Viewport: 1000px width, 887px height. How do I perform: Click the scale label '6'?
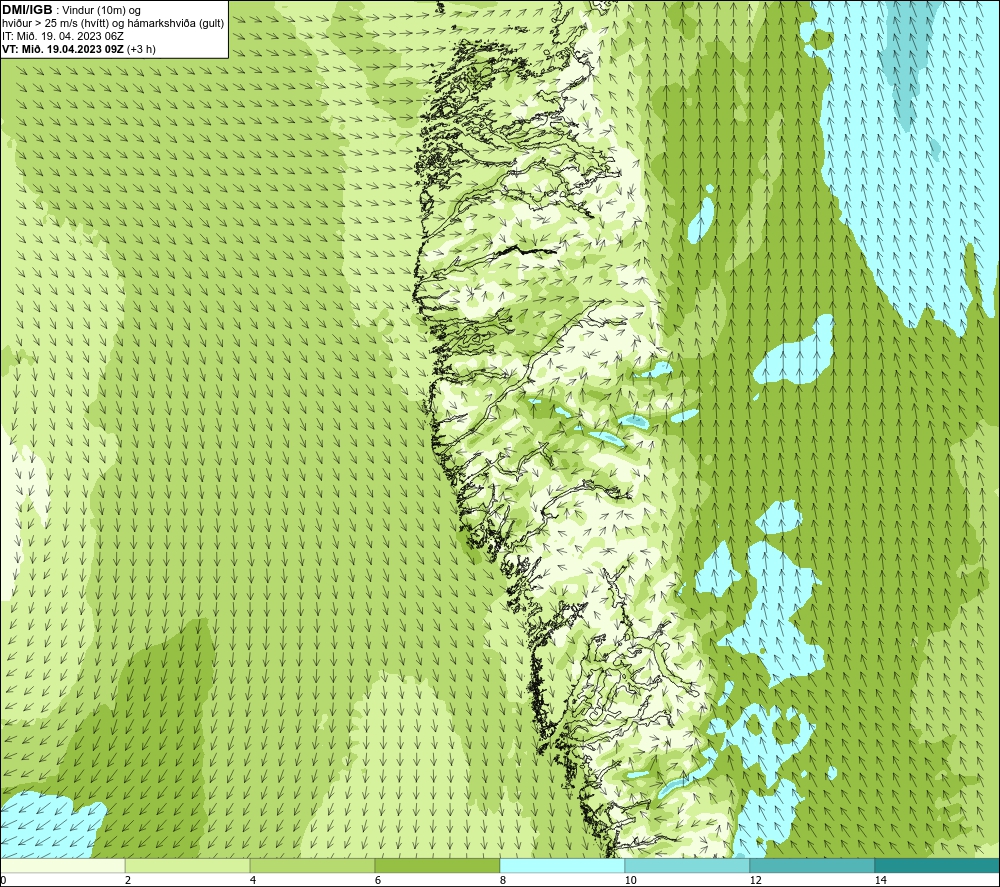click(378, 880)
